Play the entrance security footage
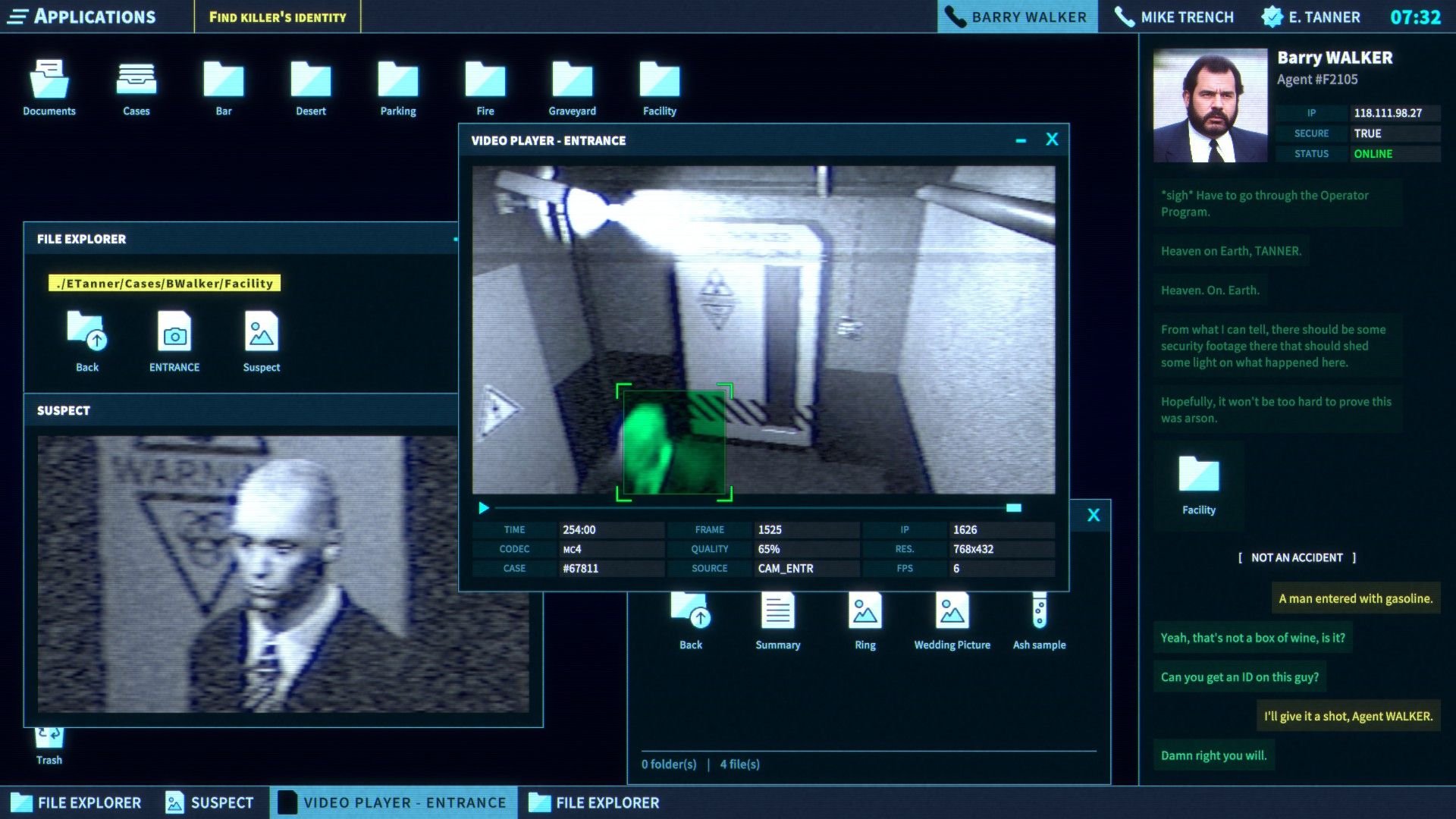 (484, 508)
